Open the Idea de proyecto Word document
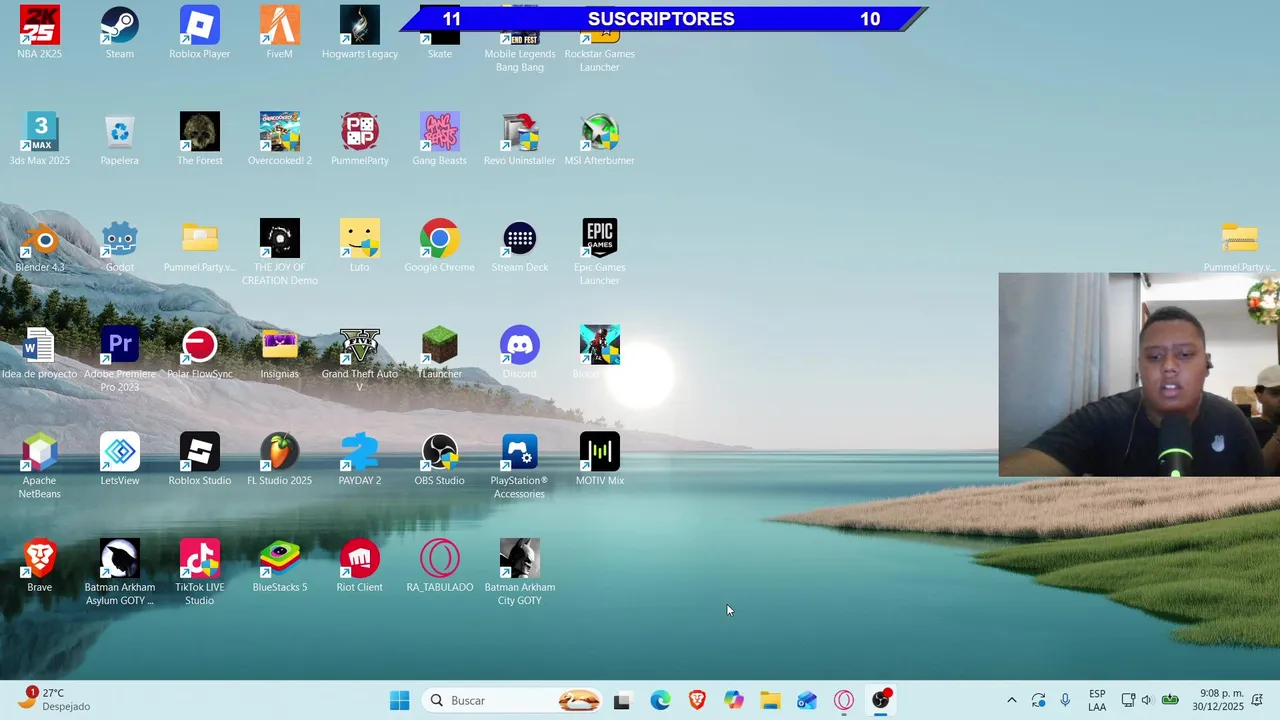1280x720 pixels. pyautogui.click(x=40, y=346)
